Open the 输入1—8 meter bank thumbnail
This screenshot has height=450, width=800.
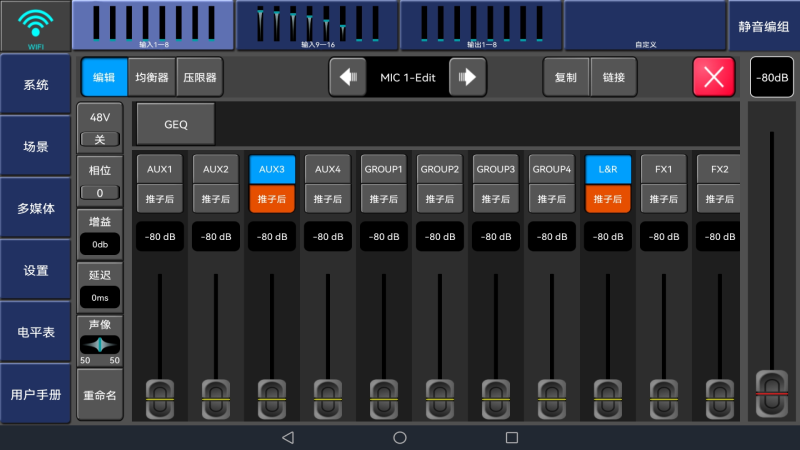pyautogui.click(x=153, y=25)
